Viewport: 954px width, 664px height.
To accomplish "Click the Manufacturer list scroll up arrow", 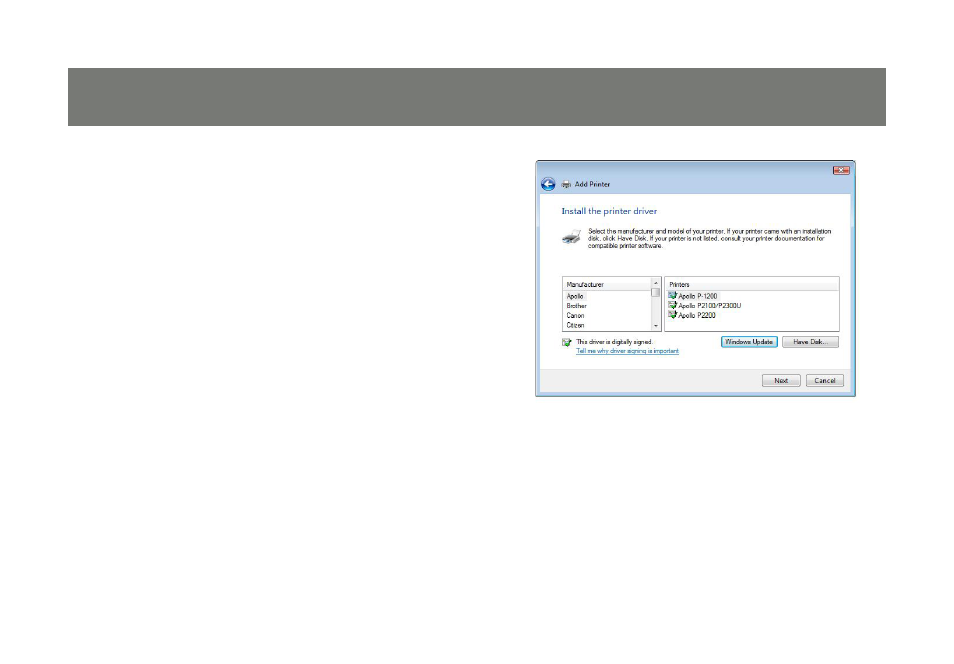I will coord(655,283).
